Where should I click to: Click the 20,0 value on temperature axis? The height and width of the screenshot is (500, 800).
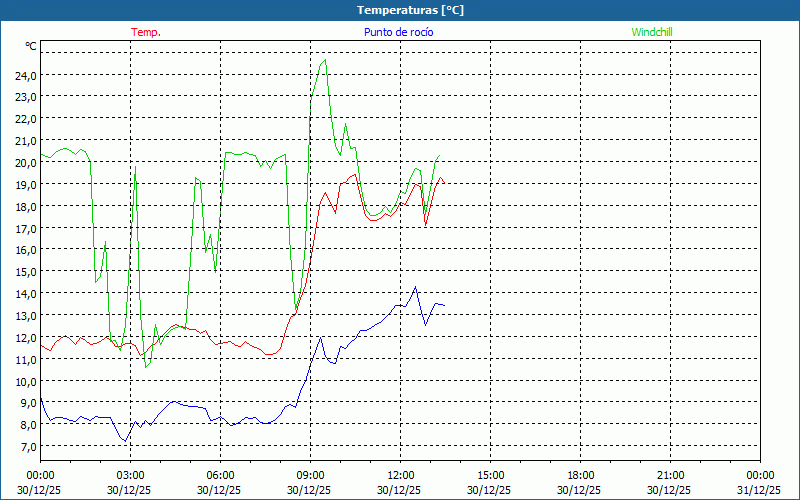point(26,162)
